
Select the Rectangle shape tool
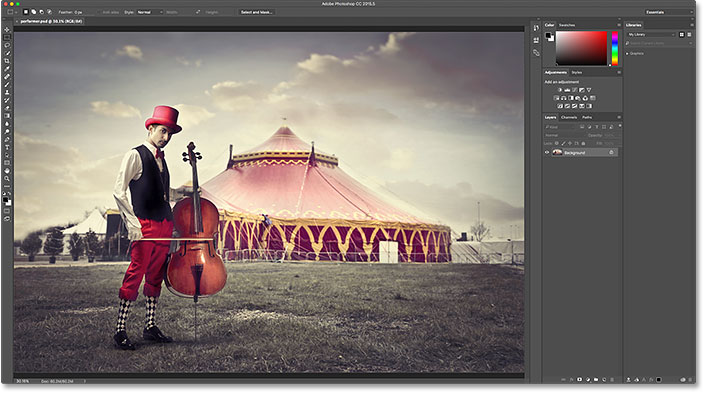7,163
